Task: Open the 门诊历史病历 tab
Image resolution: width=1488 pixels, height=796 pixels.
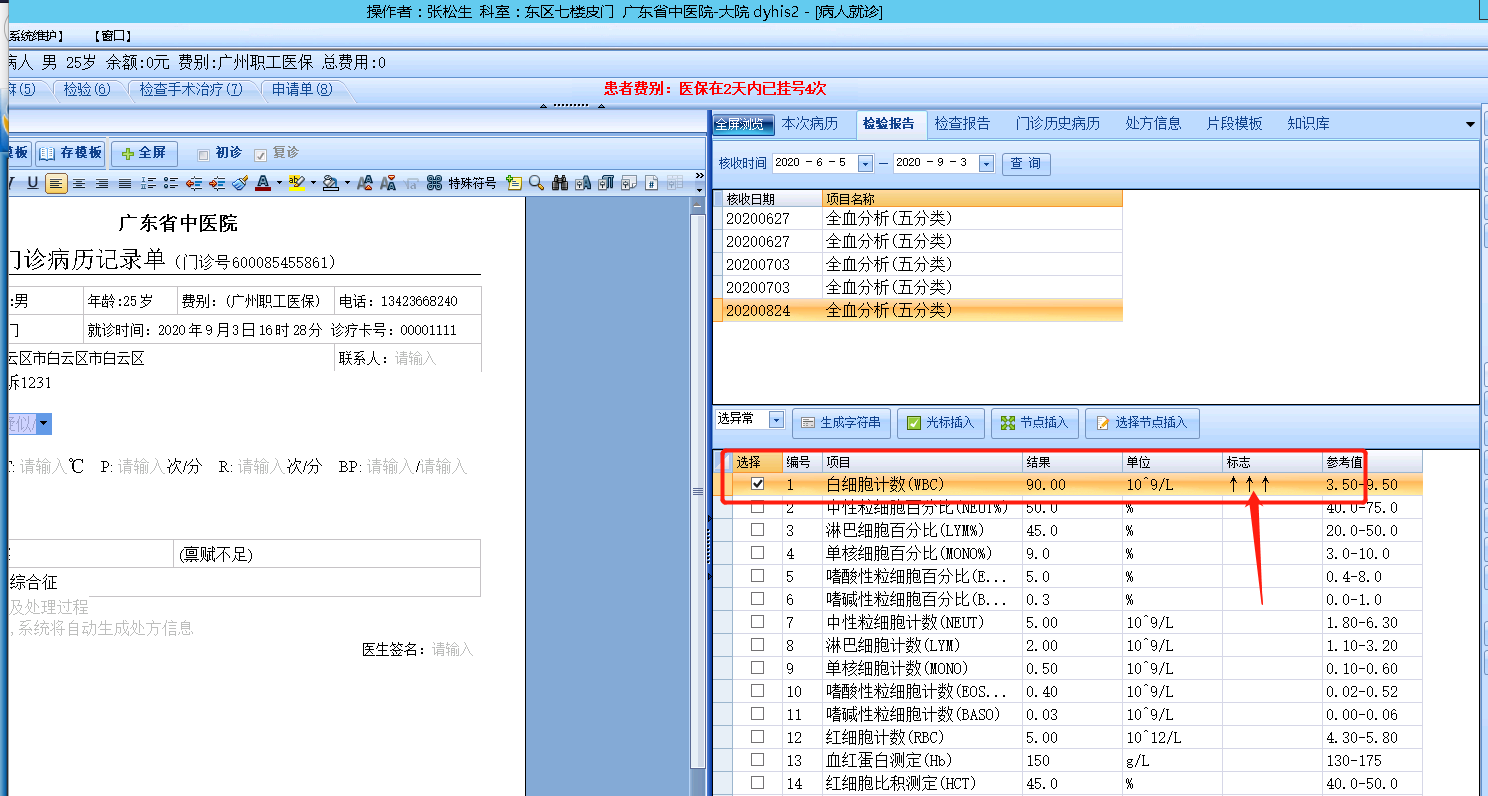Action: 1058,124
